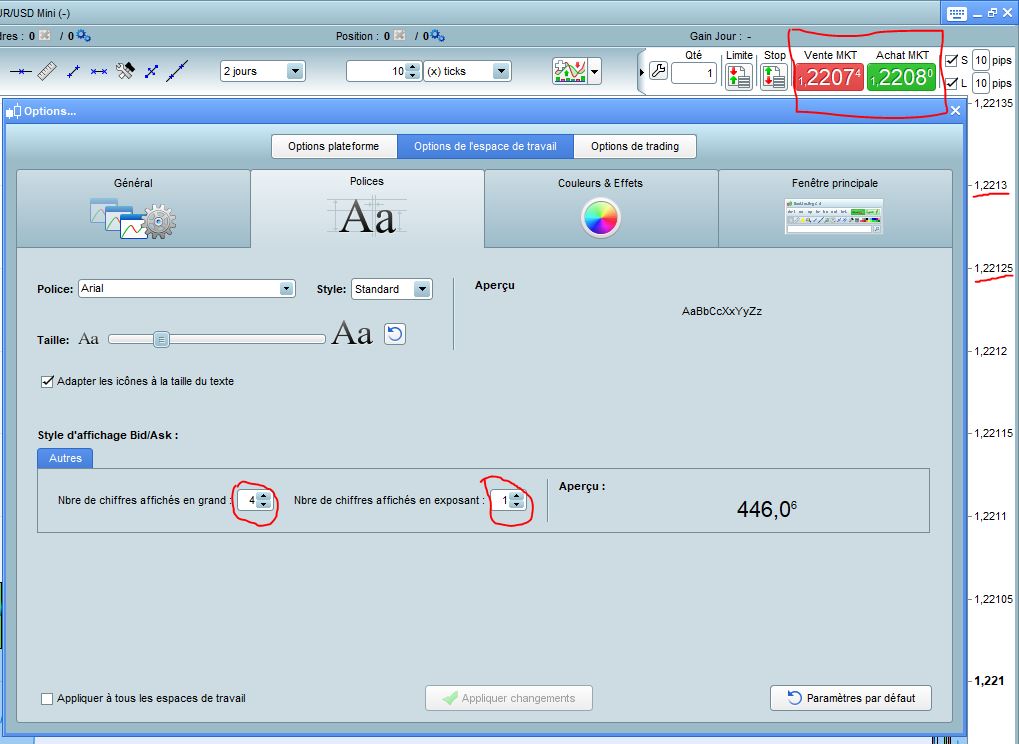Toggle the S stop pips checkbox
This screenshot has width=1019, height=744.
(x=951, y=60)
